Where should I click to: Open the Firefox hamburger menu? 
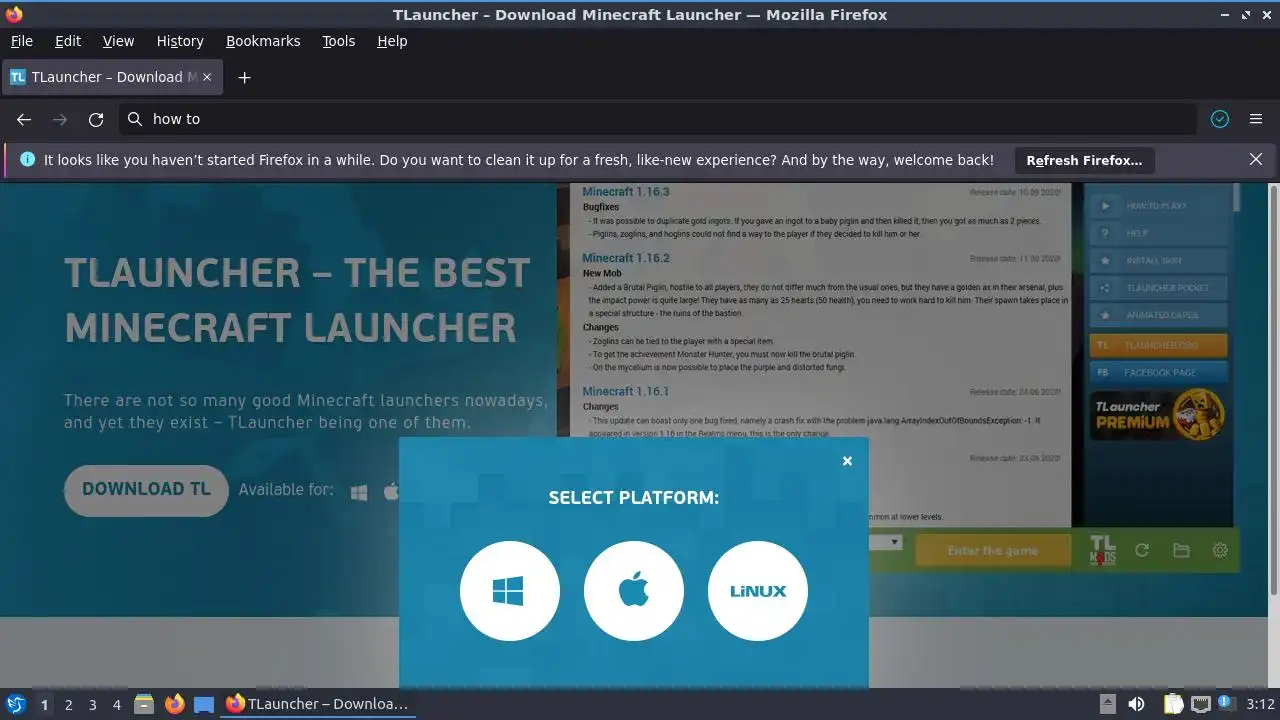[x=1256, y=119]
